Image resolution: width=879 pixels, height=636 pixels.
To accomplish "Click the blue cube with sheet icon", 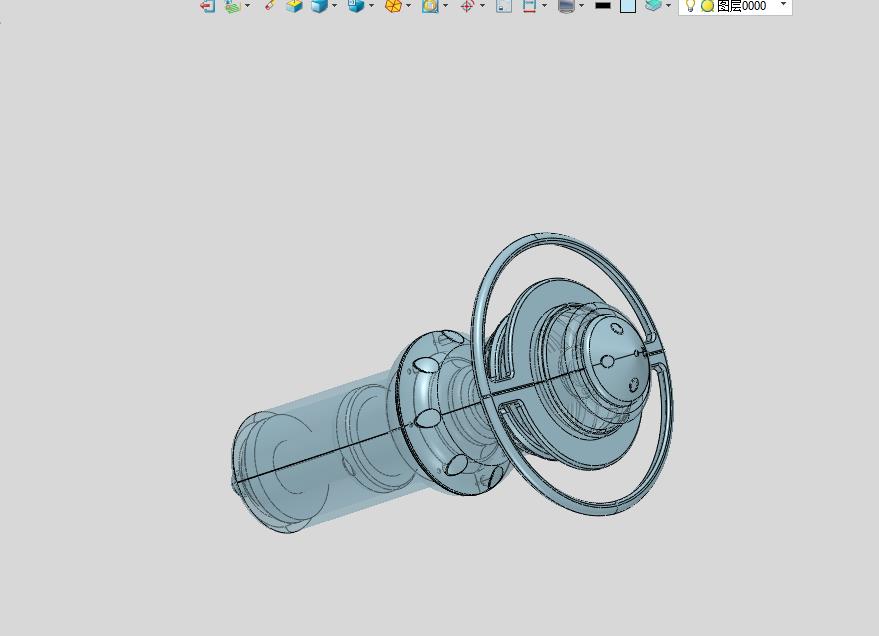I will tap(356, 6).
